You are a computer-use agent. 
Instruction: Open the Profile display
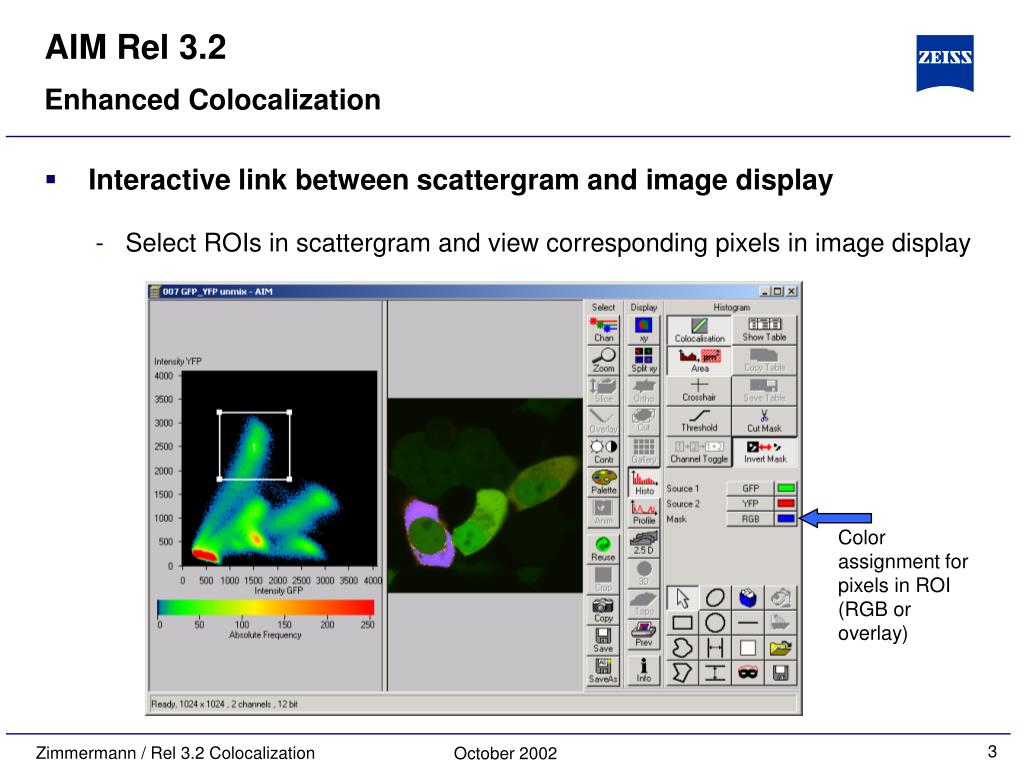pyautogui.click(x=644, y=512)
